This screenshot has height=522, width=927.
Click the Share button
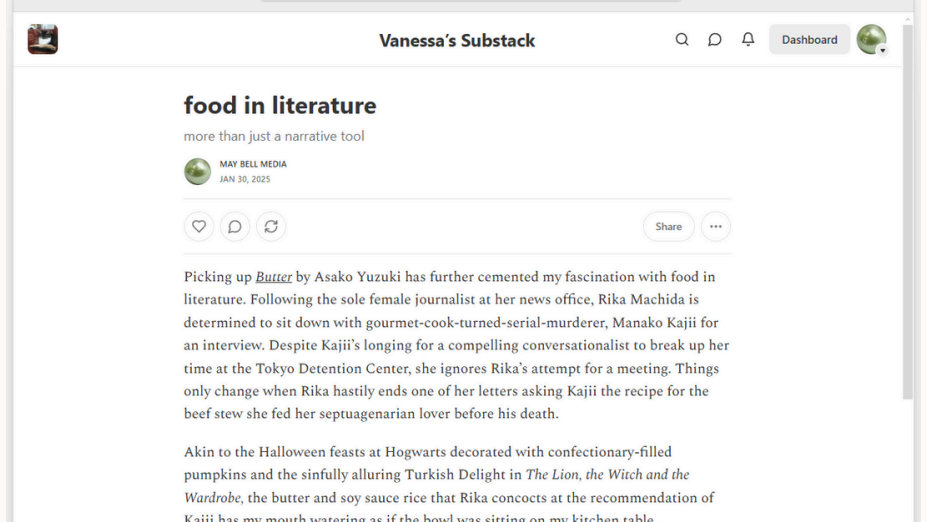pyautogui.click(x=668, y=227)
